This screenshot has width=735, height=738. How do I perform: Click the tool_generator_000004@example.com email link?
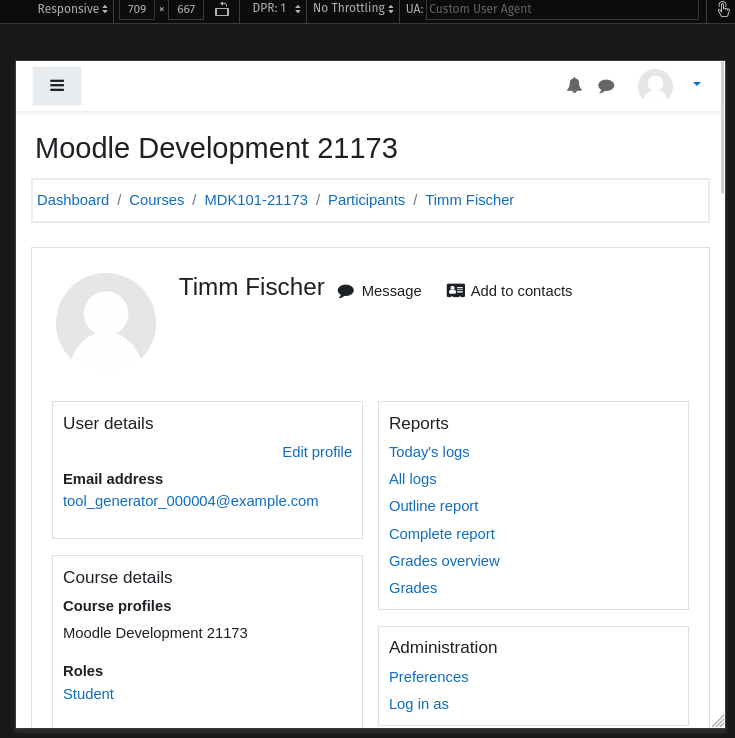pos(191,501)
